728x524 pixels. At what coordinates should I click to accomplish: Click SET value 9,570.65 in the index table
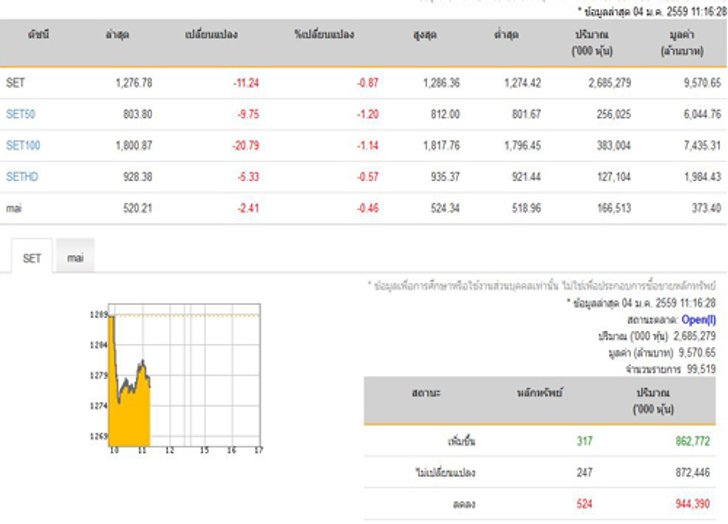pos(702,83)
